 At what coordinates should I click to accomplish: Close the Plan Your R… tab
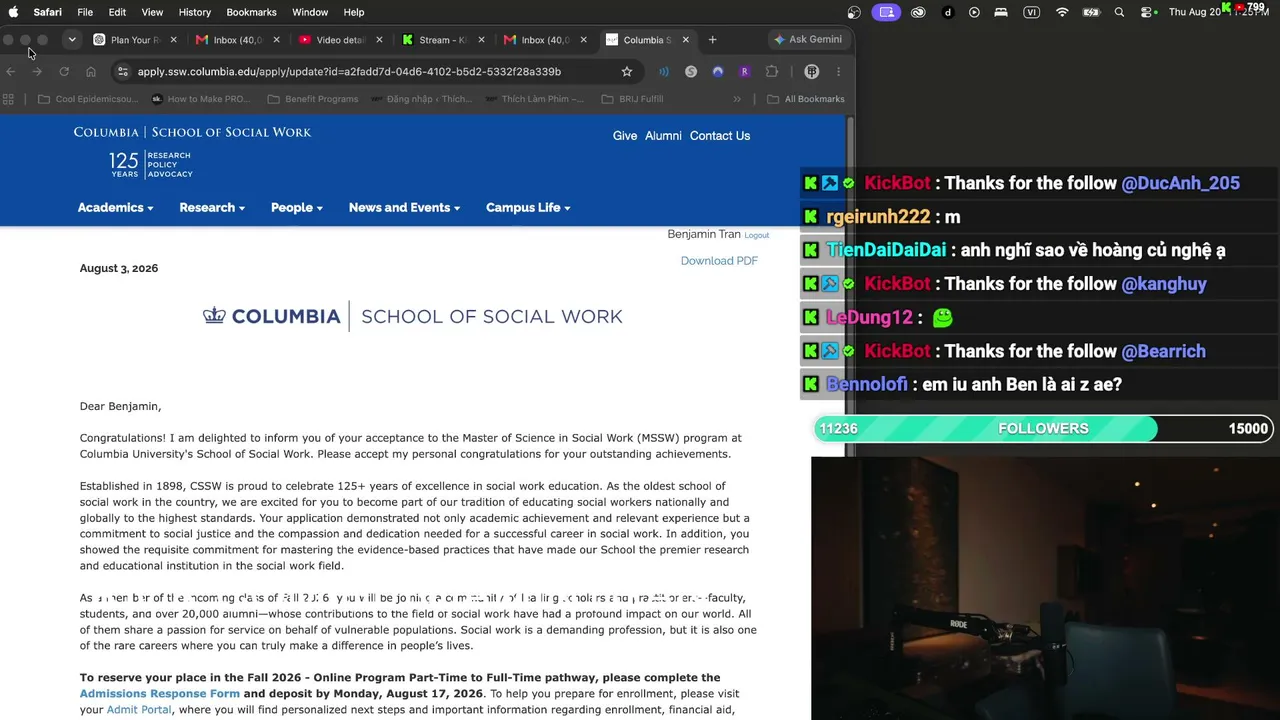pyautogui.click(x=173, y=40)
